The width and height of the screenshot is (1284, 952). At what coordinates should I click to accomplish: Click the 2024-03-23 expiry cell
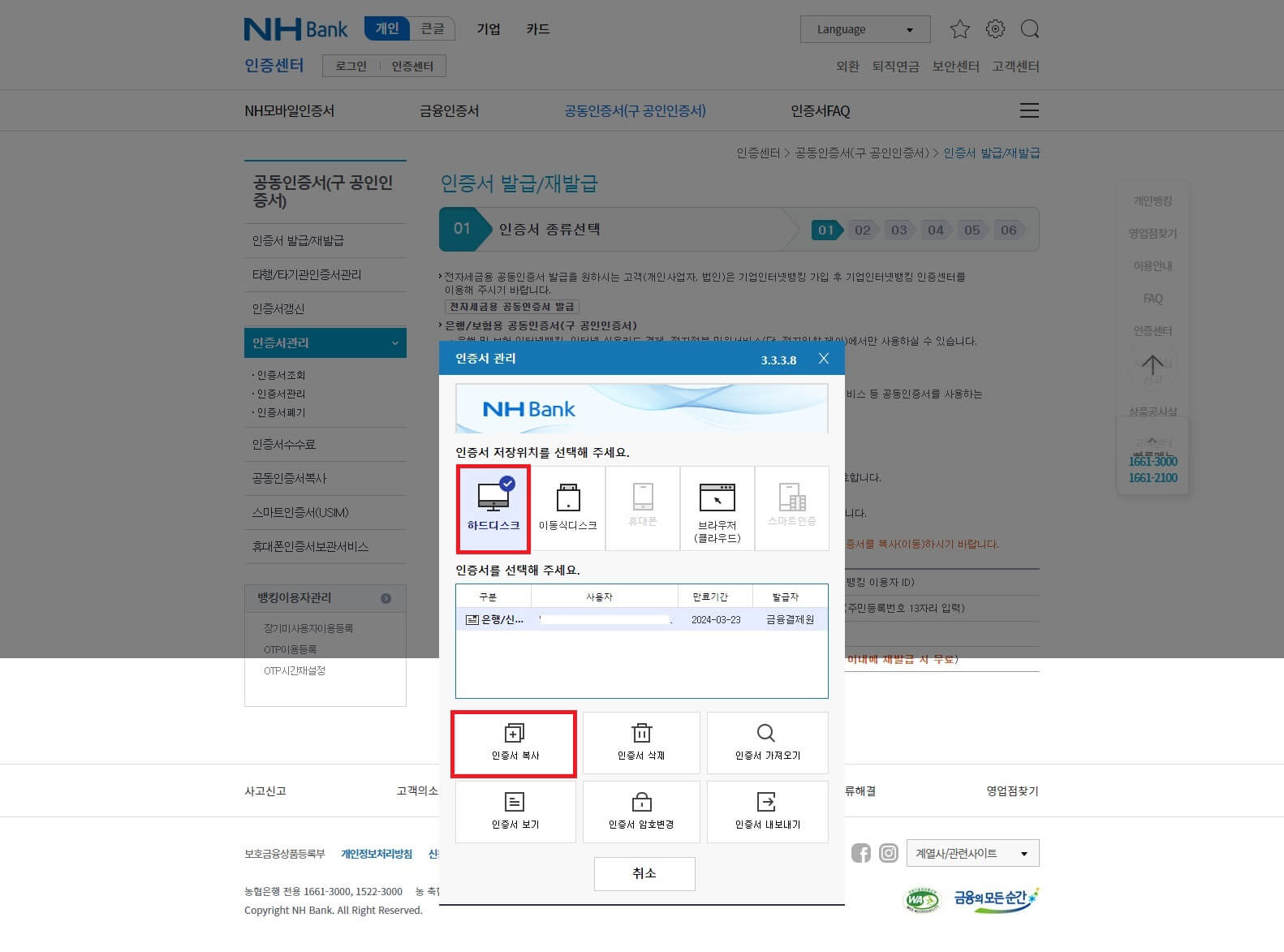(x=716, y=619)
